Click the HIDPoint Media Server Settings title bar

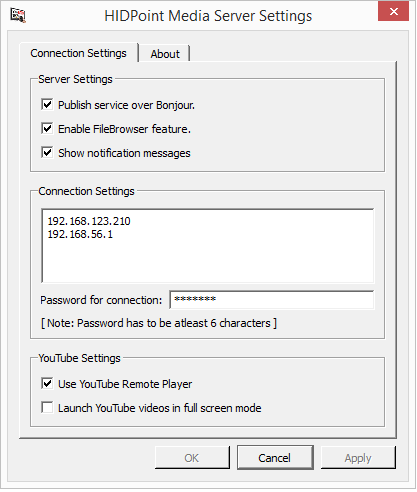tap(208, 16)
